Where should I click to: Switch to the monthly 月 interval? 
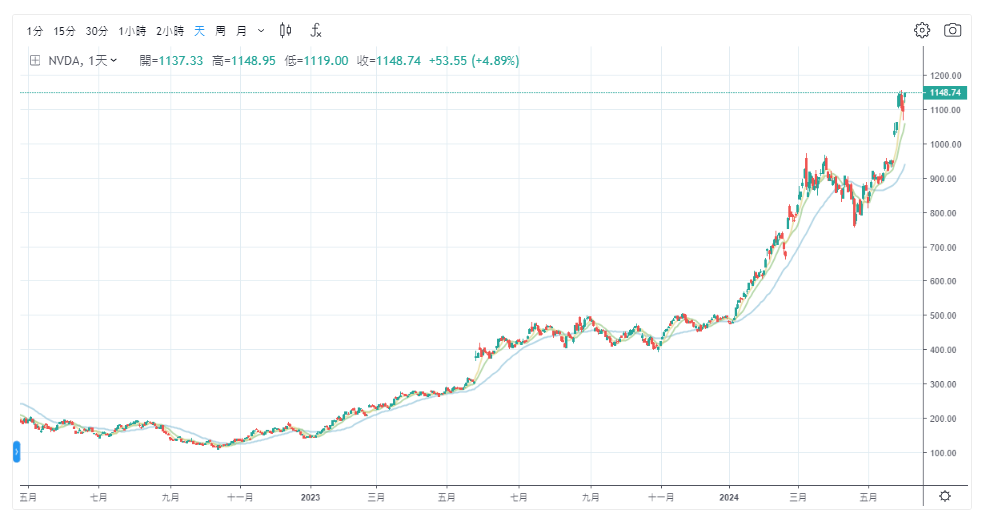coord(241,30)
